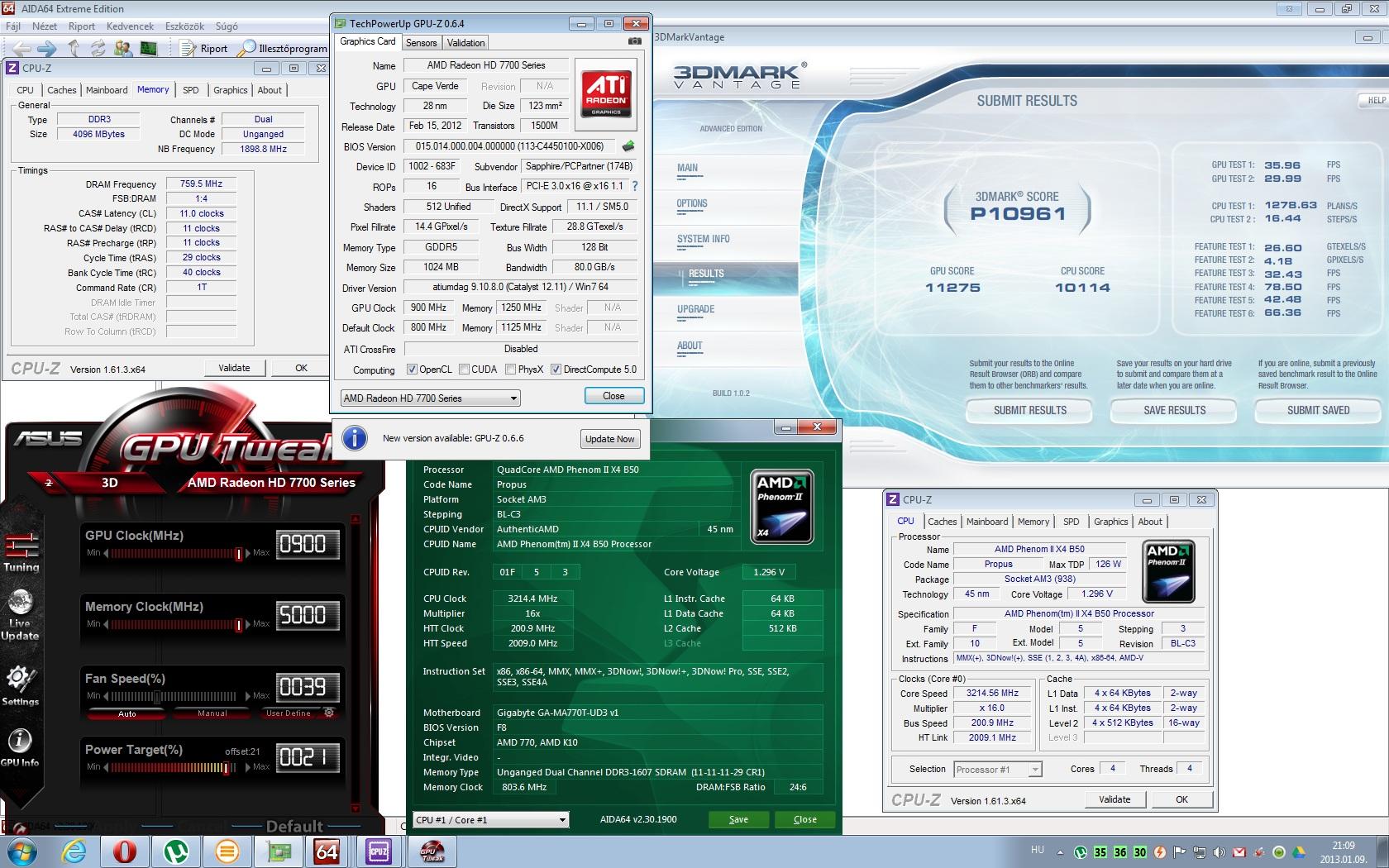
Task: Open Riport from the AIDA64 toolbar
Action: (x=205, y=49)
